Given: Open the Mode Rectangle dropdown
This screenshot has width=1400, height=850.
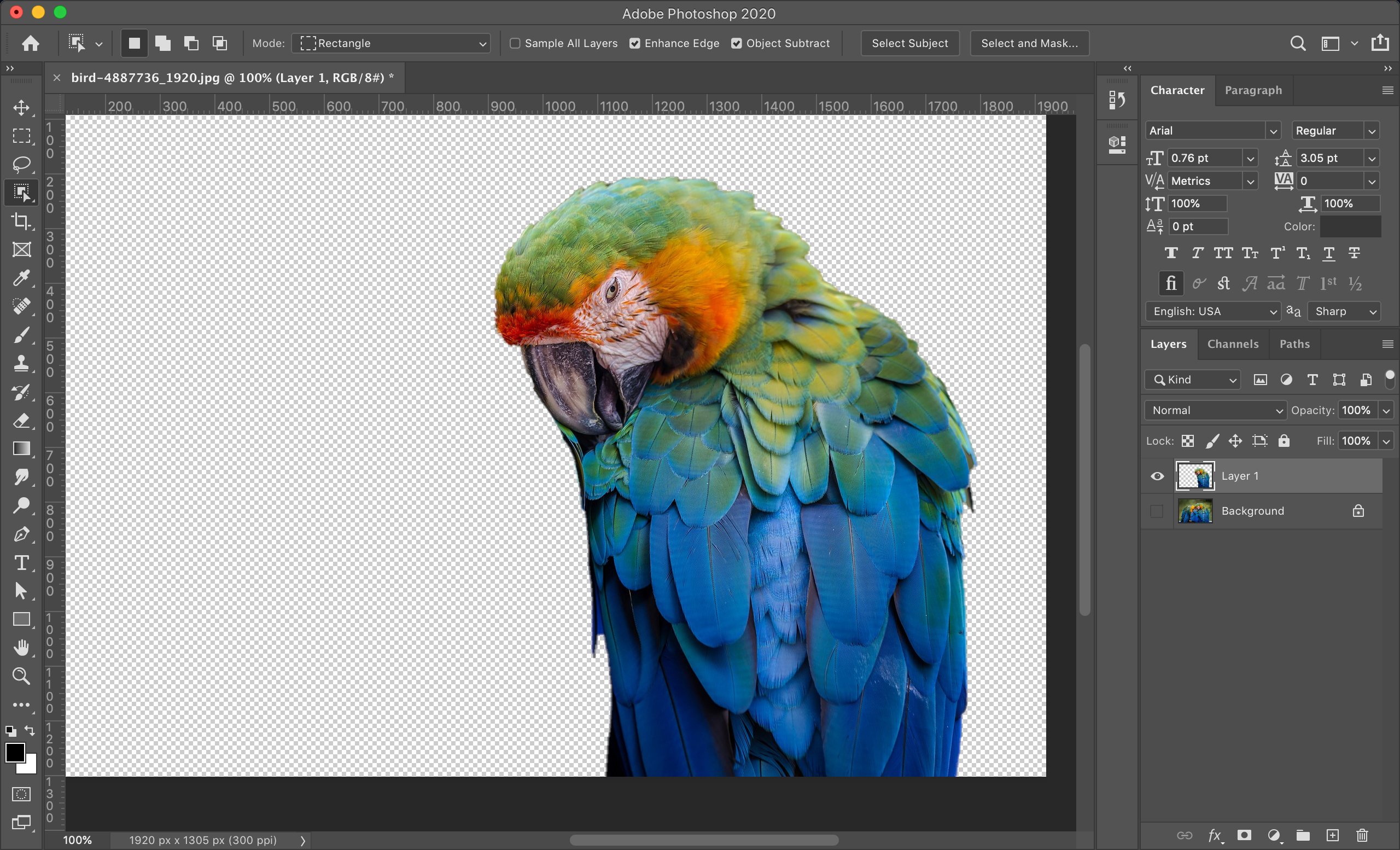Looking at the screenshot, I should pos(392,43).
